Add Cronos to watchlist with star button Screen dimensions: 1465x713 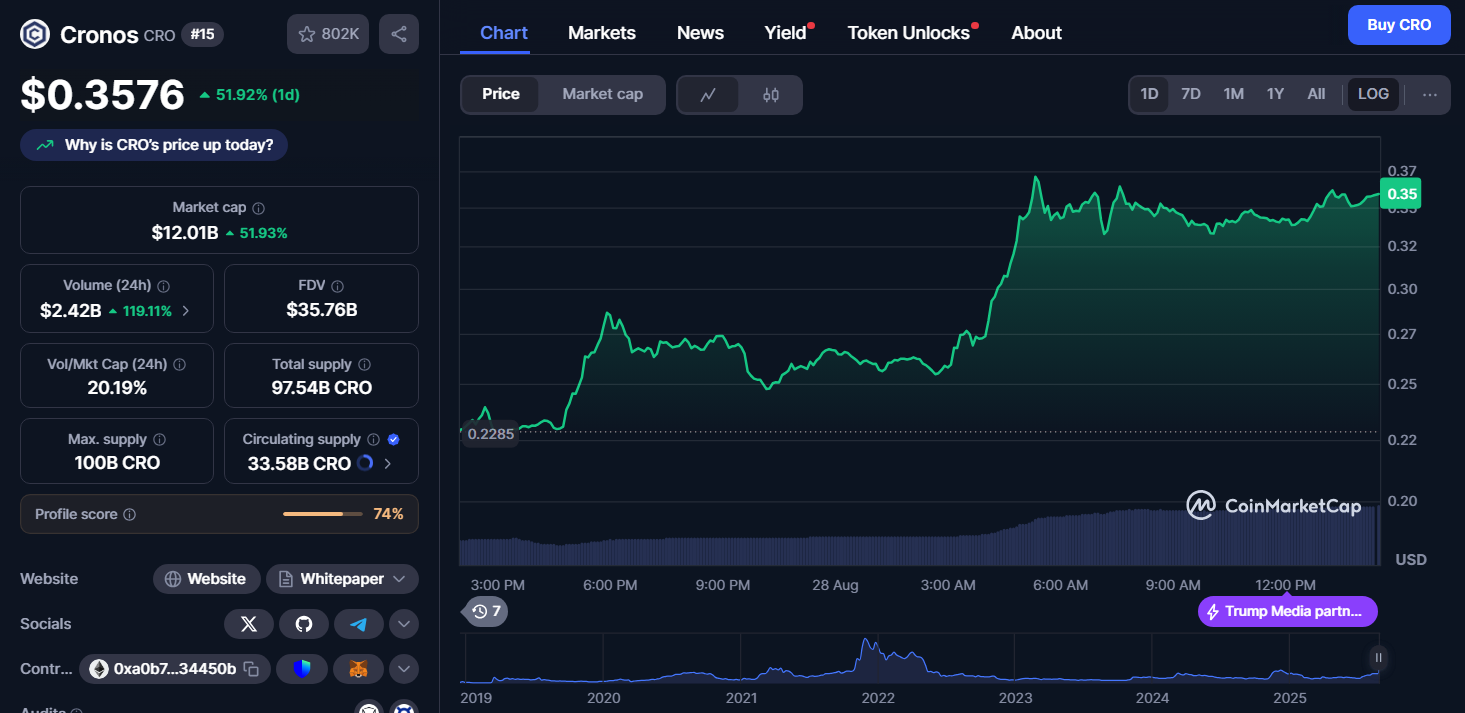pos(328,34)
